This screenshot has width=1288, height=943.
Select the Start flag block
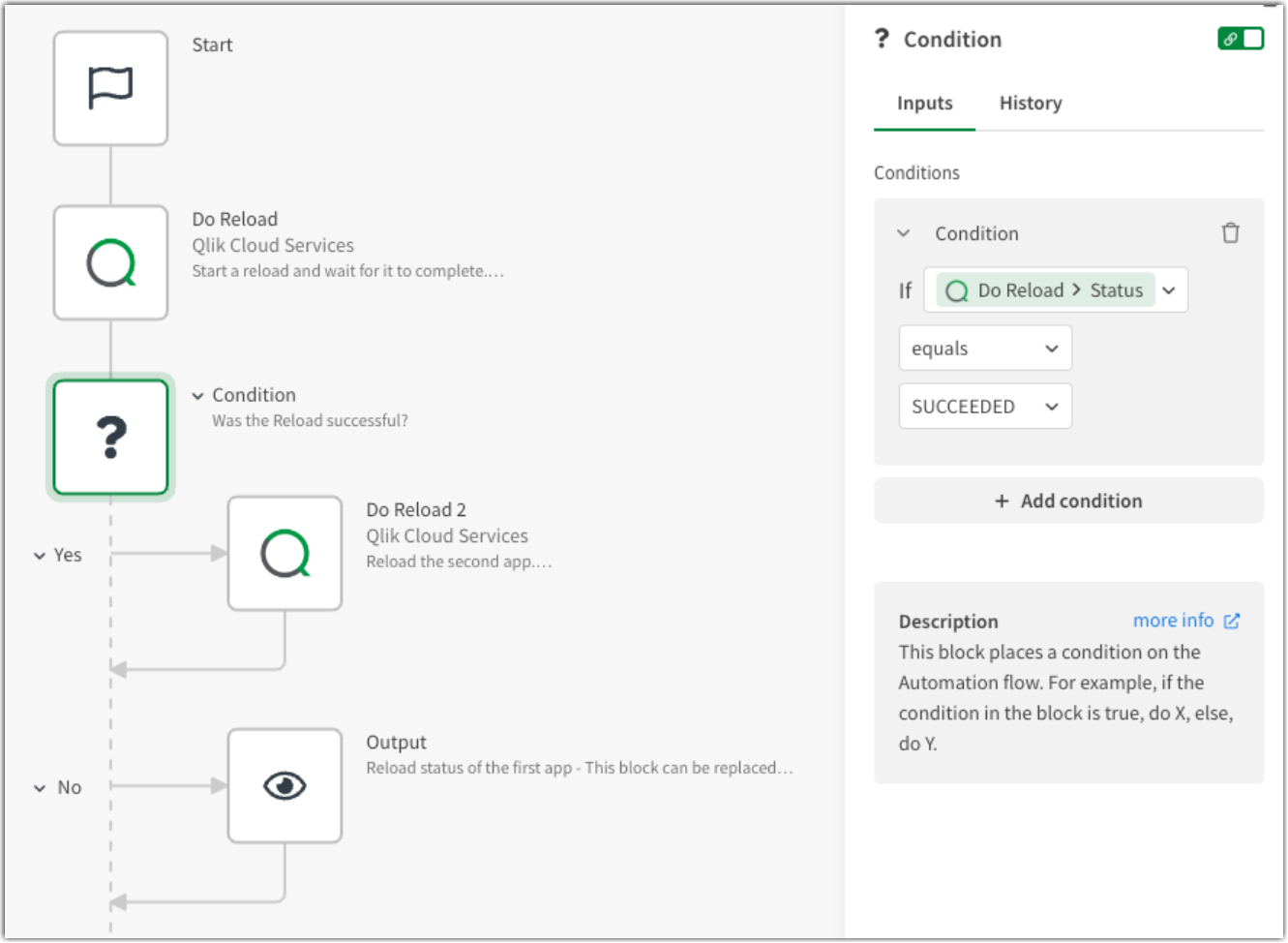click(110, 88)
